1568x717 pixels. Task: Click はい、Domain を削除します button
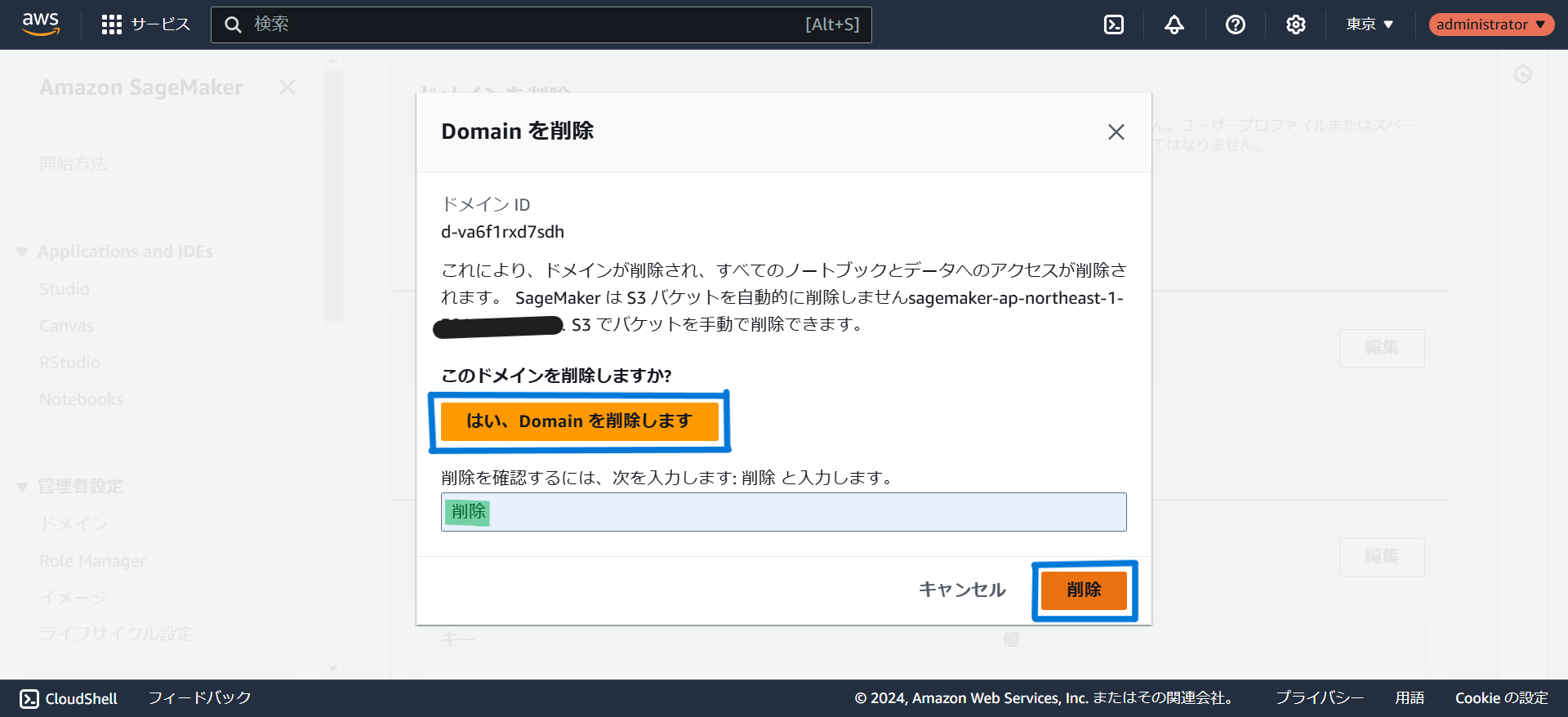[x=579, y=421]
